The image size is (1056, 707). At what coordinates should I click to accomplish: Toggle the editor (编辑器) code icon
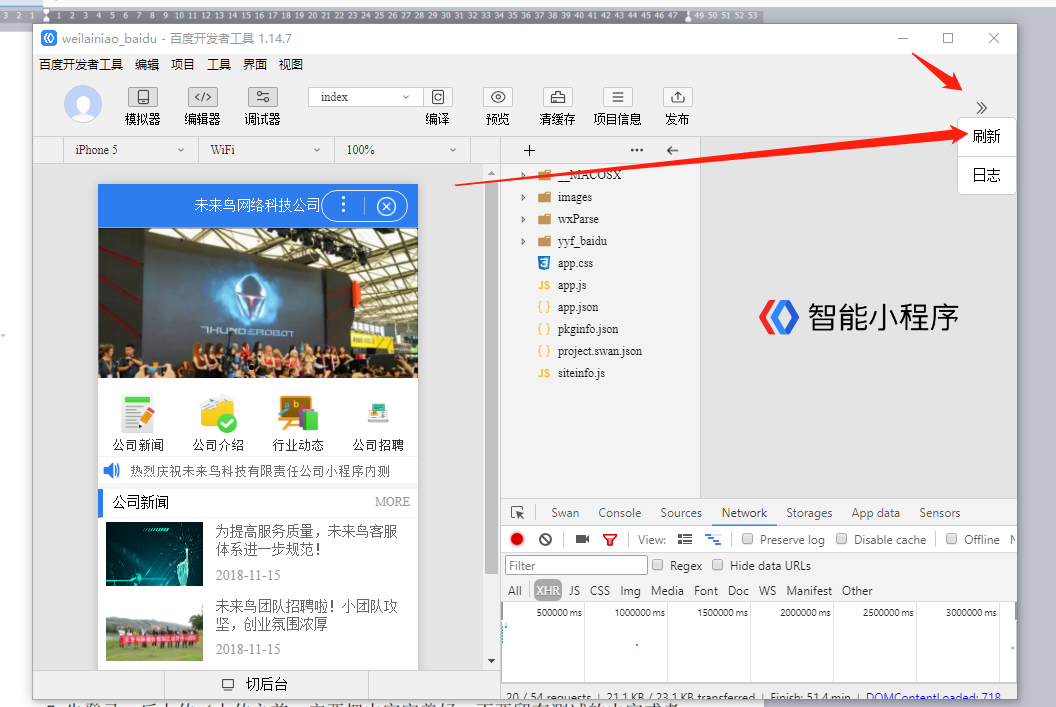point(202,98)
